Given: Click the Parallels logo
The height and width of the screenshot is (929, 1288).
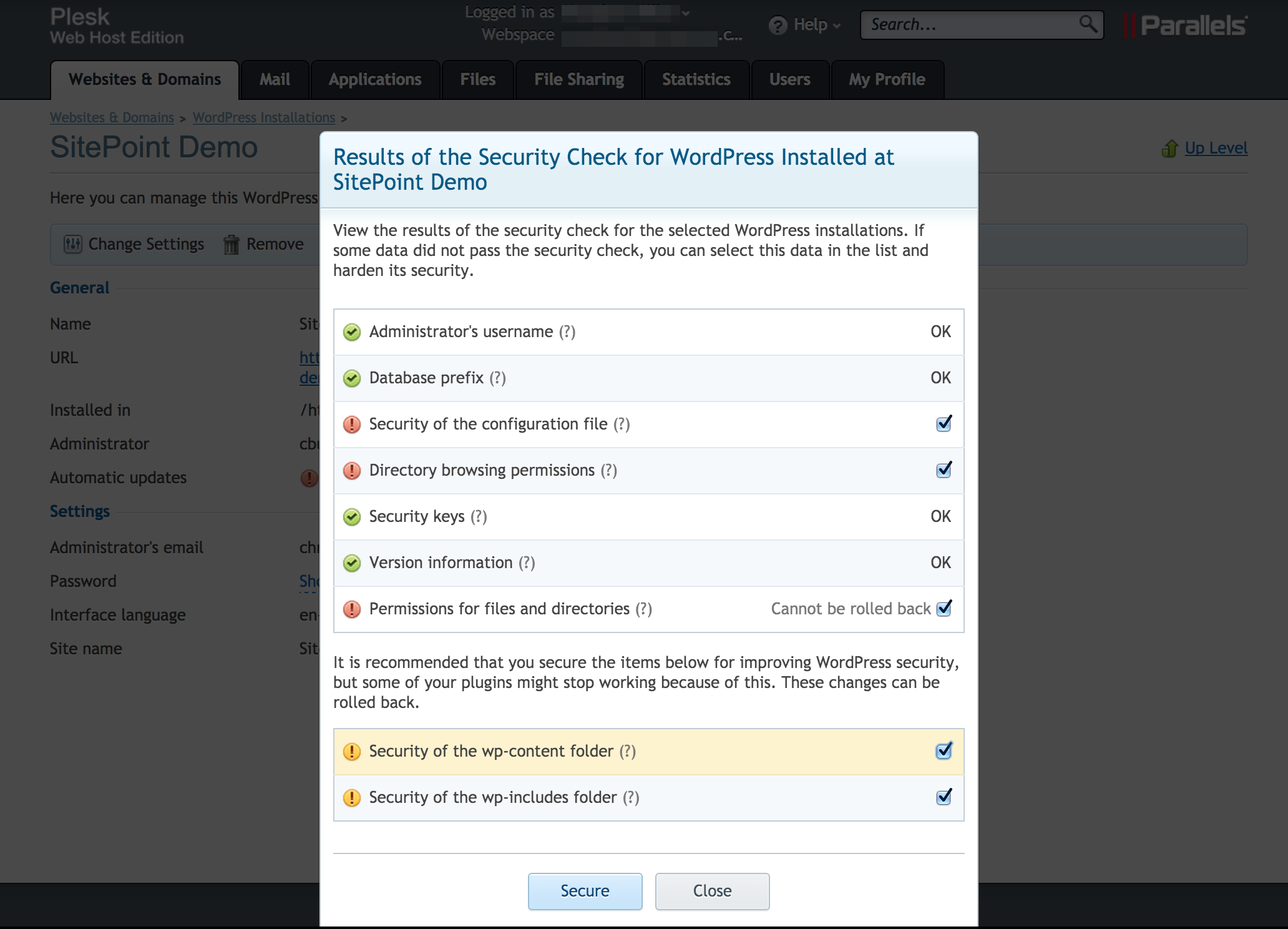Looking at the screenshot, I should (x=1184, y=26).
